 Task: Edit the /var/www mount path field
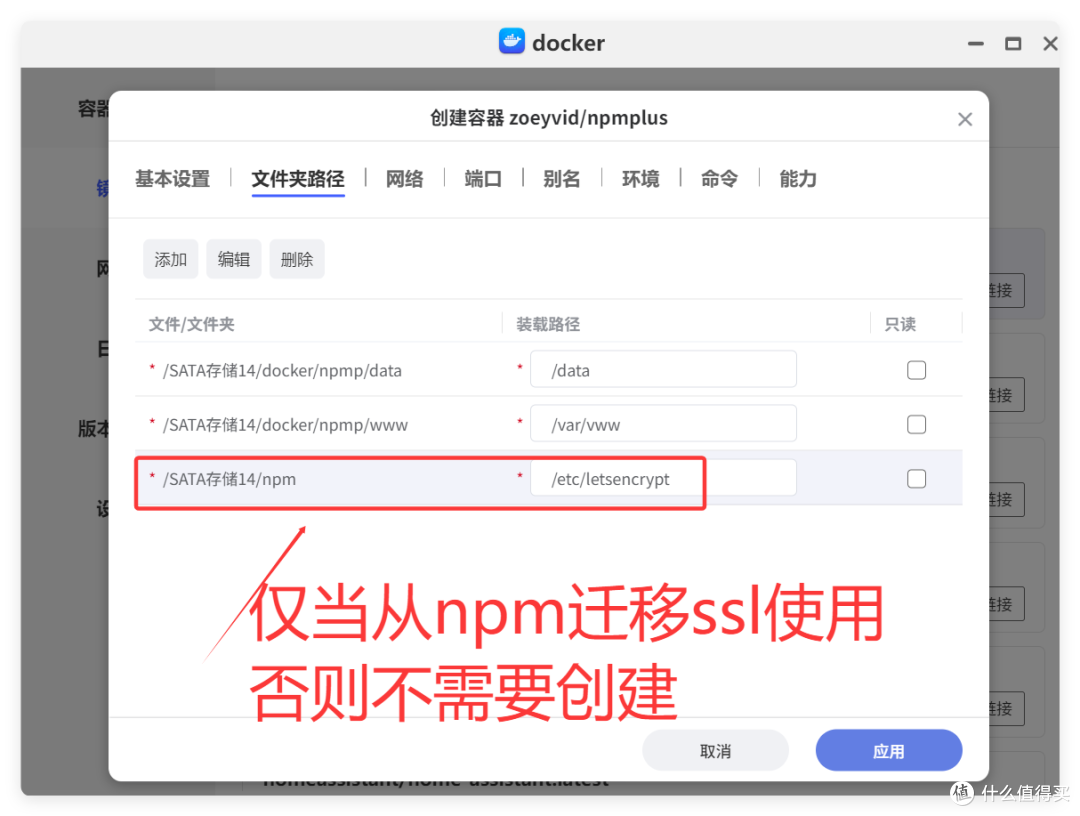pyautogui.click(x=663, y=423)
